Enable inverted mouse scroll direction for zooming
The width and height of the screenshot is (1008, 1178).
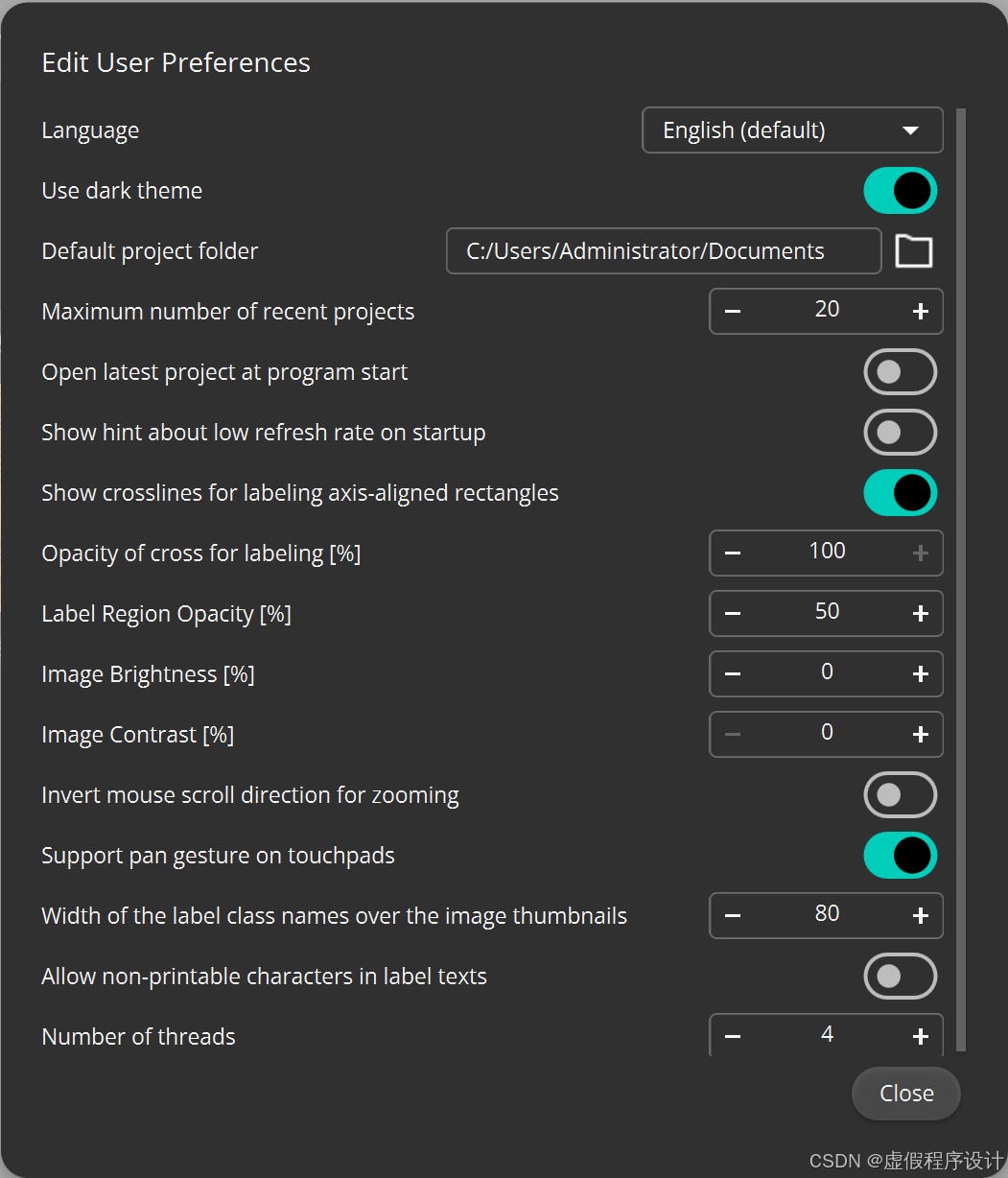pyautogui.click(x=900, y=794)
